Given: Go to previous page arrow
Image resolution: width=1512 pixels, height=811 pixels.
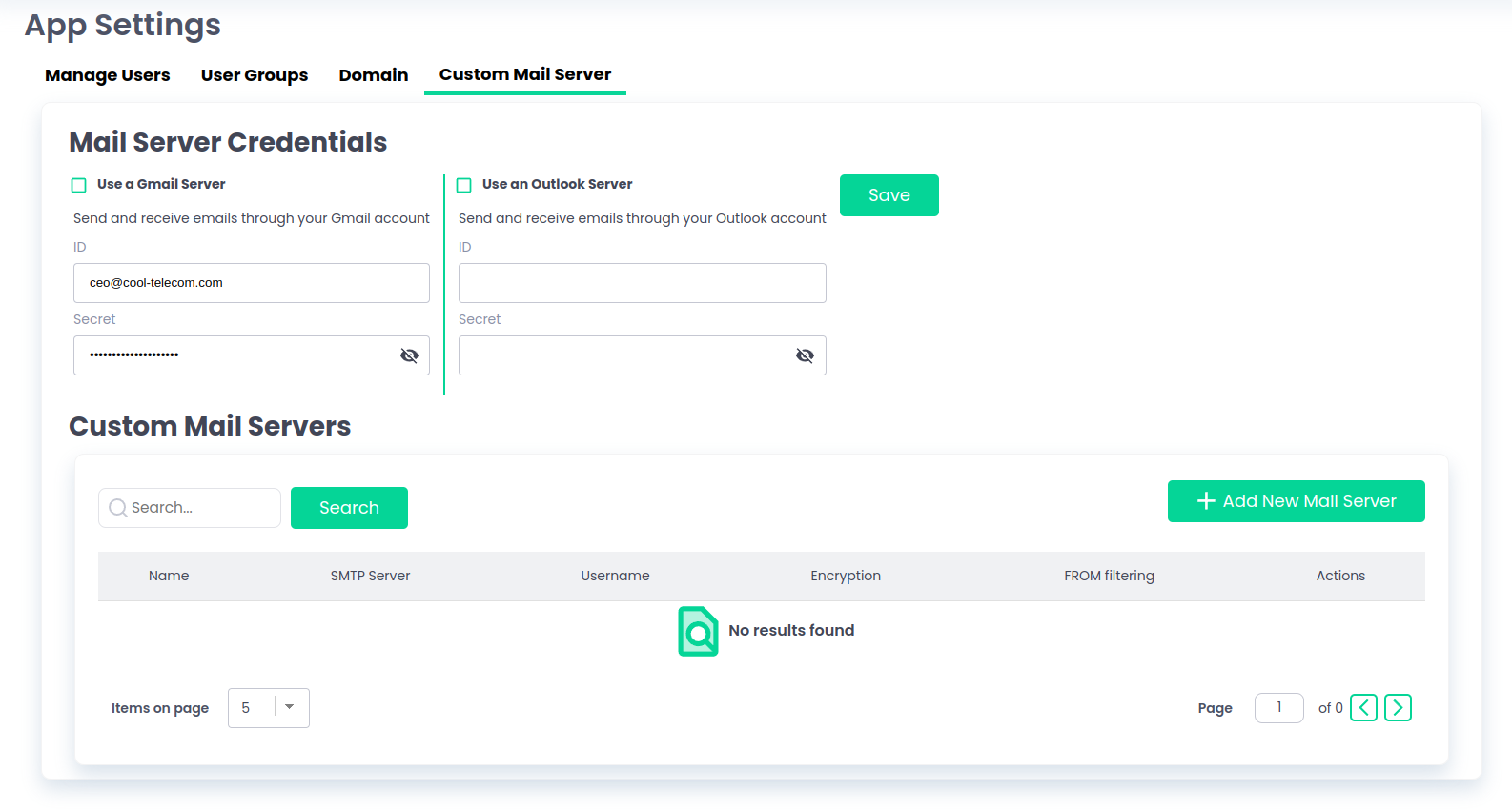Looking at the screenshot, I should point(1363,708).
